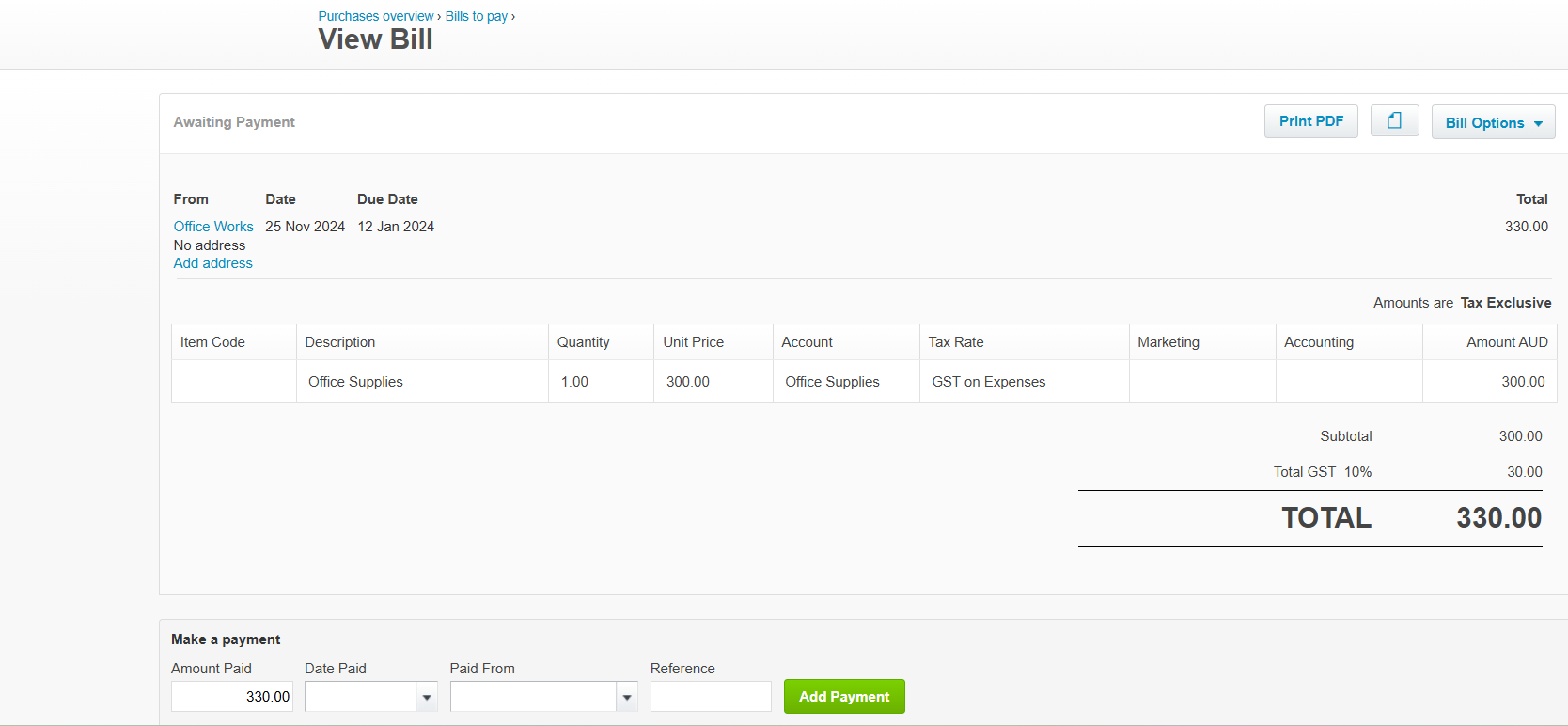Click the Add address link

pos(212,263)
